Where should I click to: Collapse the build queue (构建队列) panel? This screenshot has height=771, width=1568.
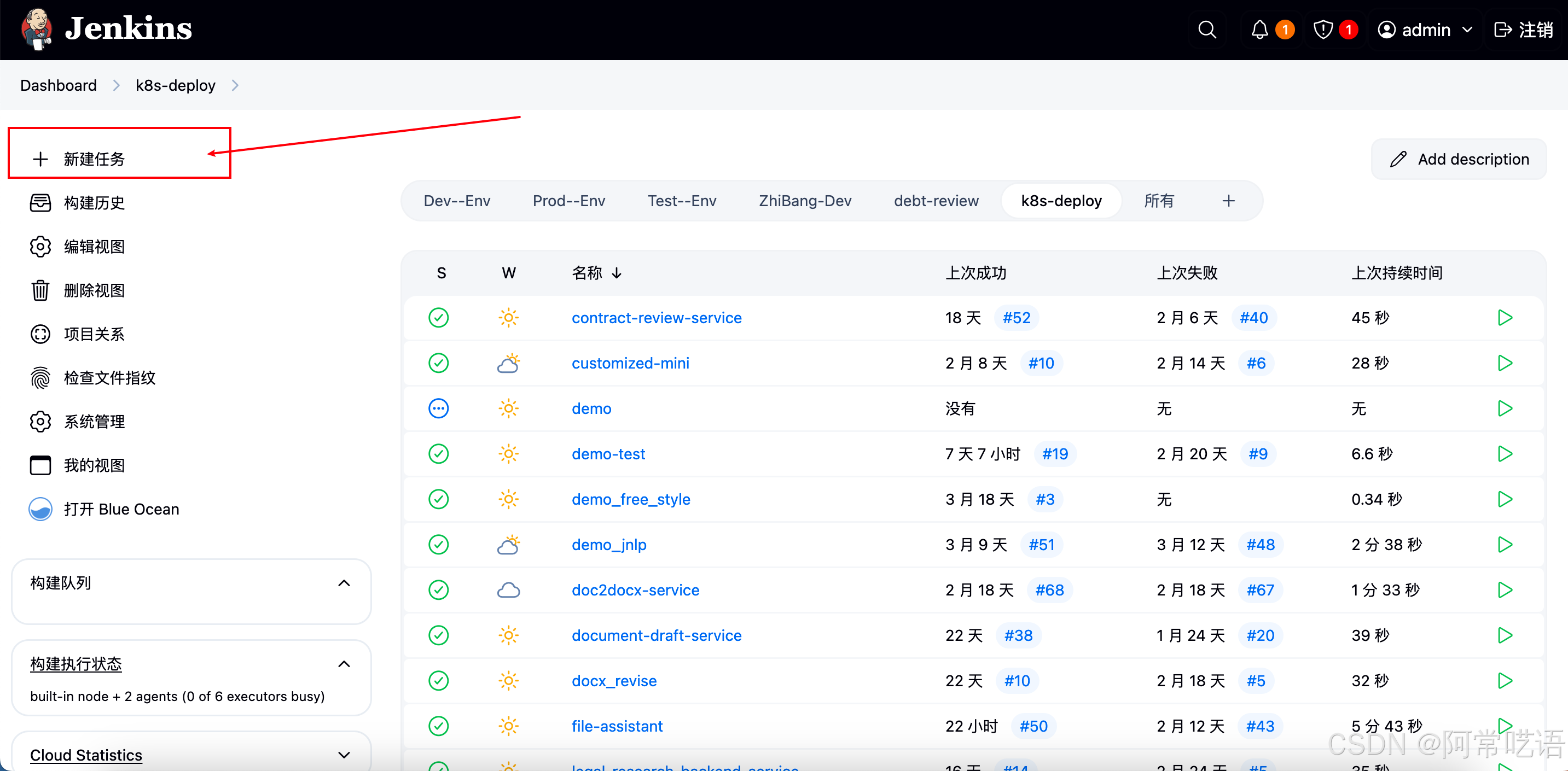pos(344,583)
